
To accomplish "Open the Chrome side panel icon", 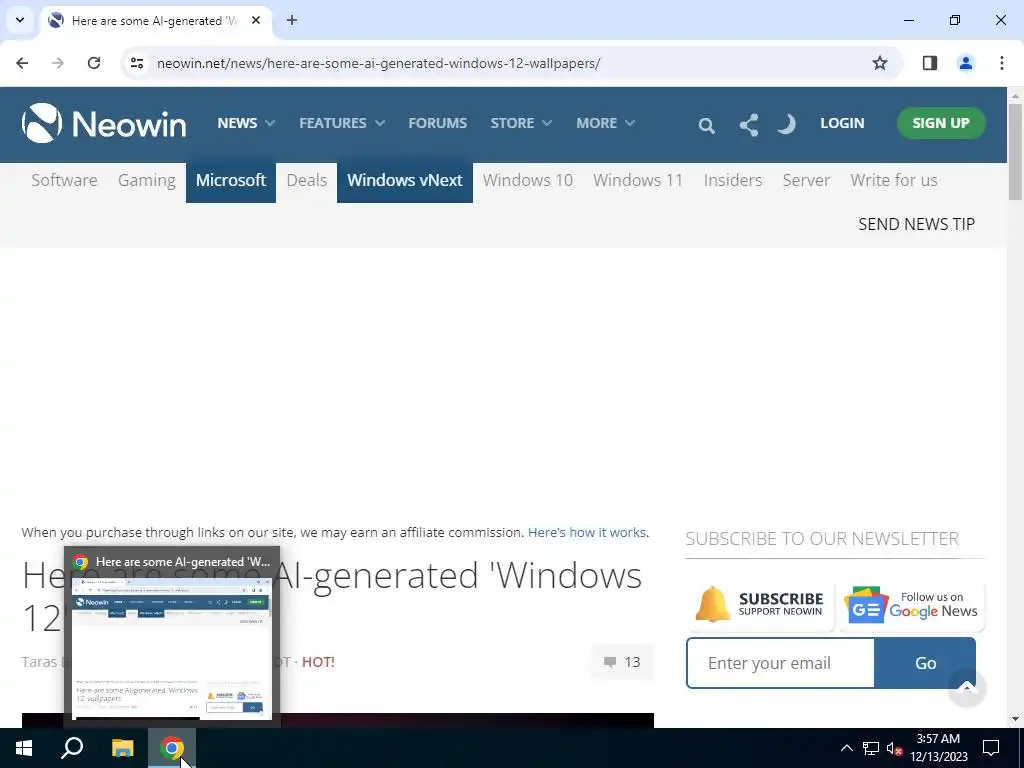I will click(x=929, y=63).
